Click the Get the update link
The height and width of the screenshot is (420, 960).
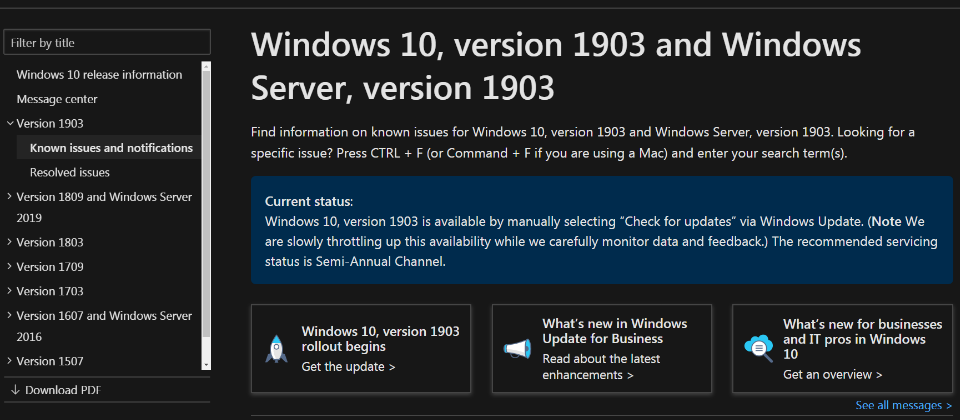pos(348,367)
